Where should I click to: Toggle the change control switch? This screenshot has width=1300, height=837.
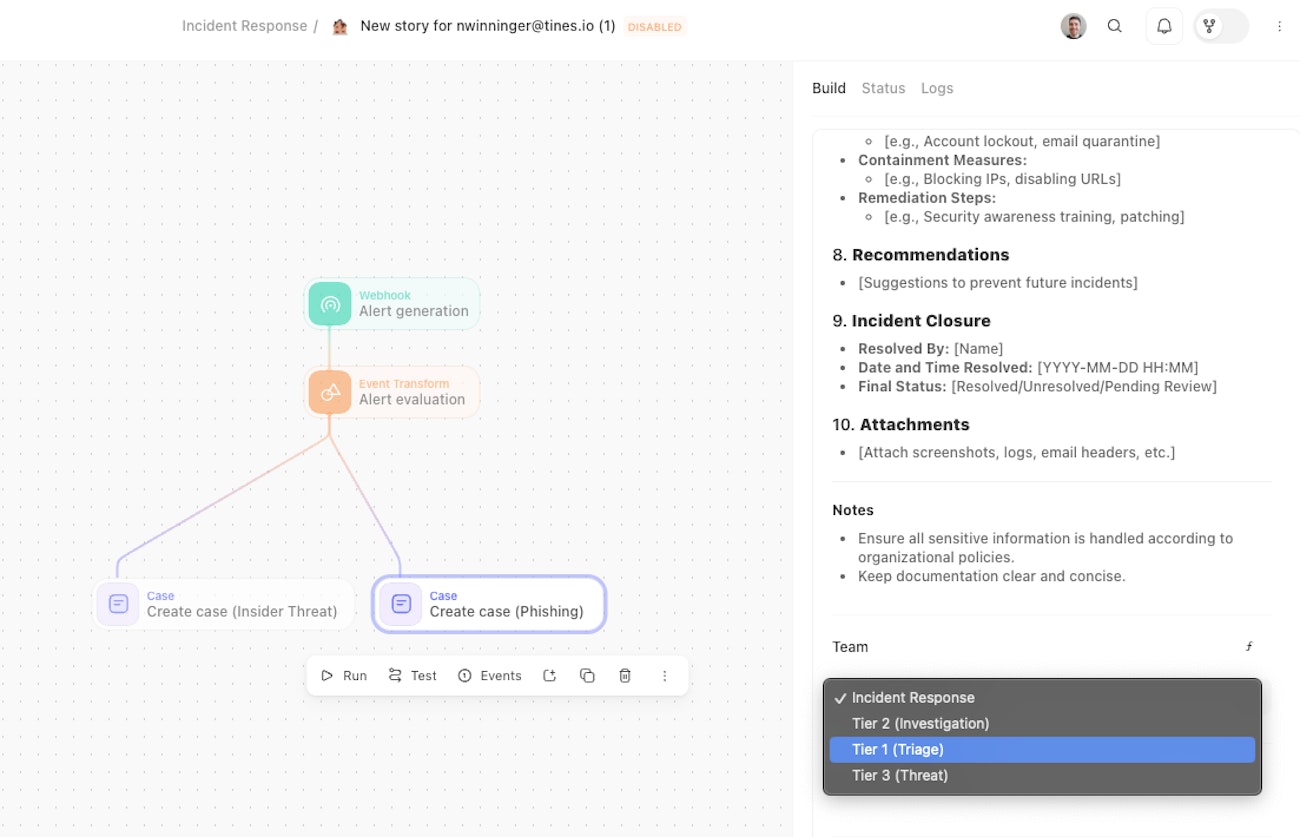tap(1221, 27)
